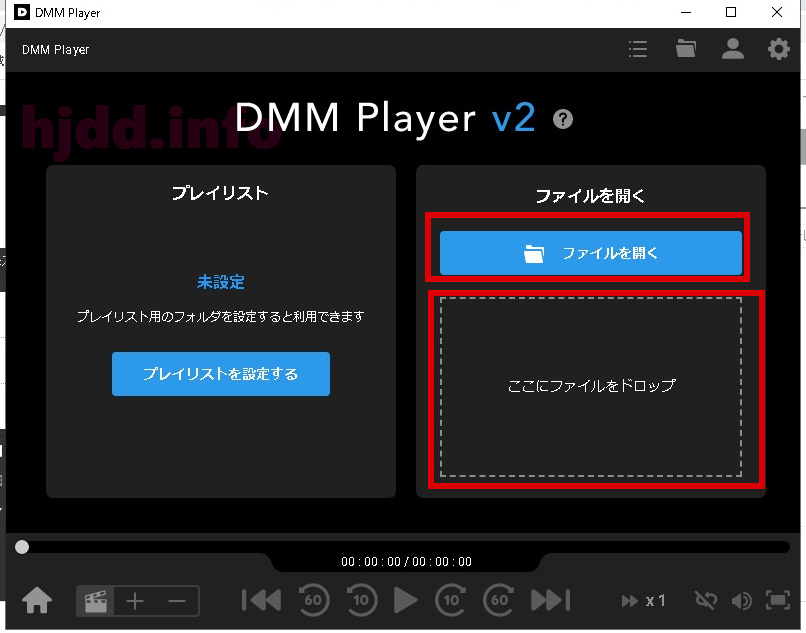
Task: Click the minus button beside clapperboard
Action: pos(177,601)
